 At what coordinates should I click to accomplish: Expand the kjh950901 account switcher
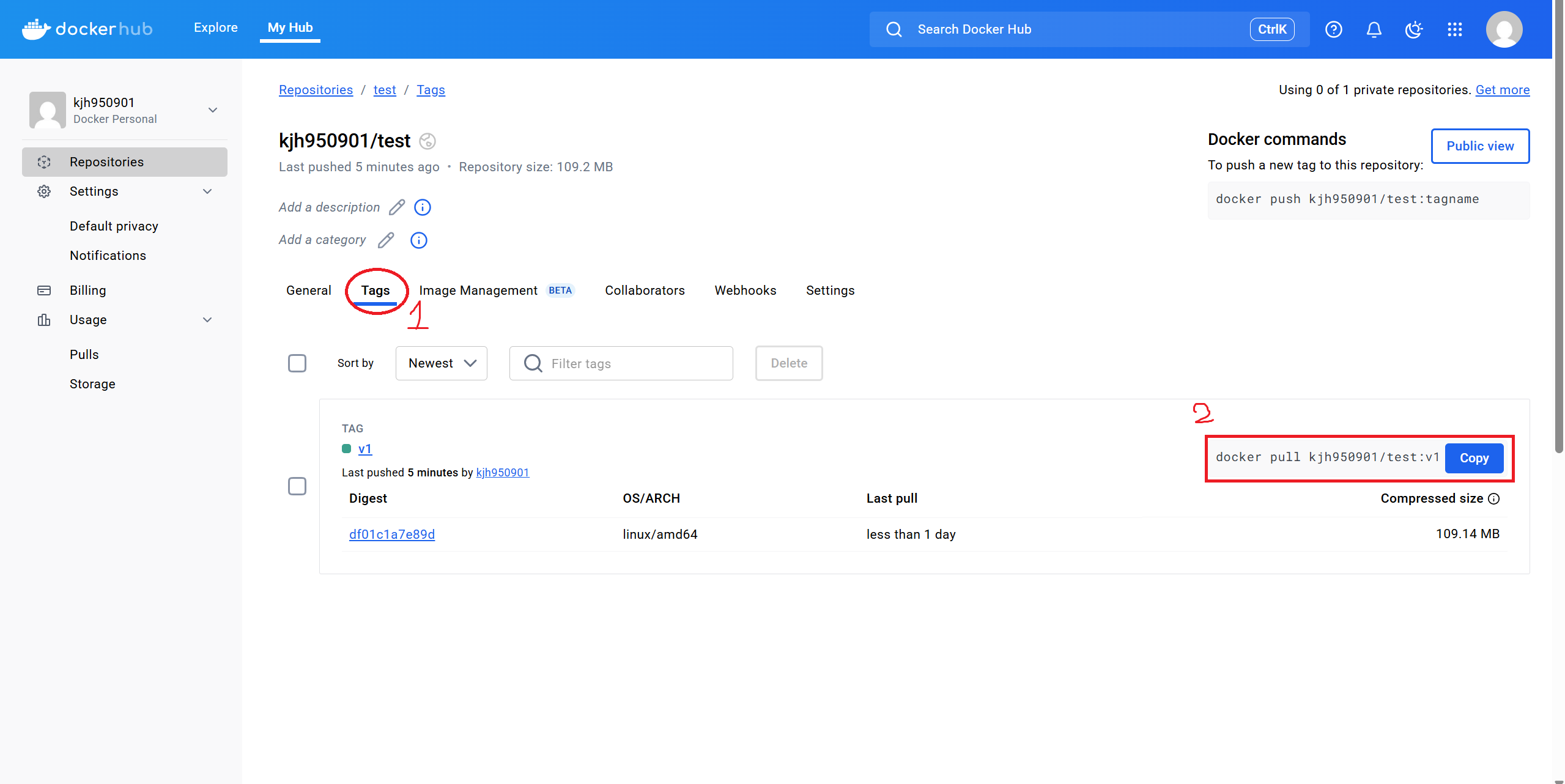tap(213, 110)
